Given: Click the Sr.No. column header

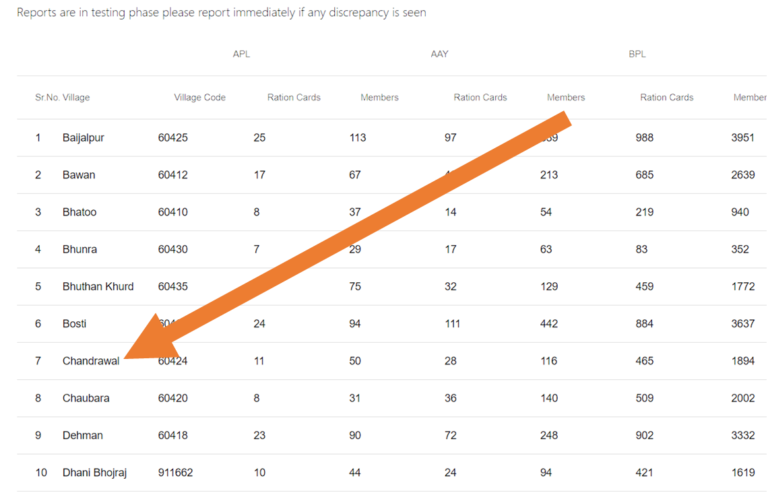Looking at the screenshot, I should (x=48, y=97).
